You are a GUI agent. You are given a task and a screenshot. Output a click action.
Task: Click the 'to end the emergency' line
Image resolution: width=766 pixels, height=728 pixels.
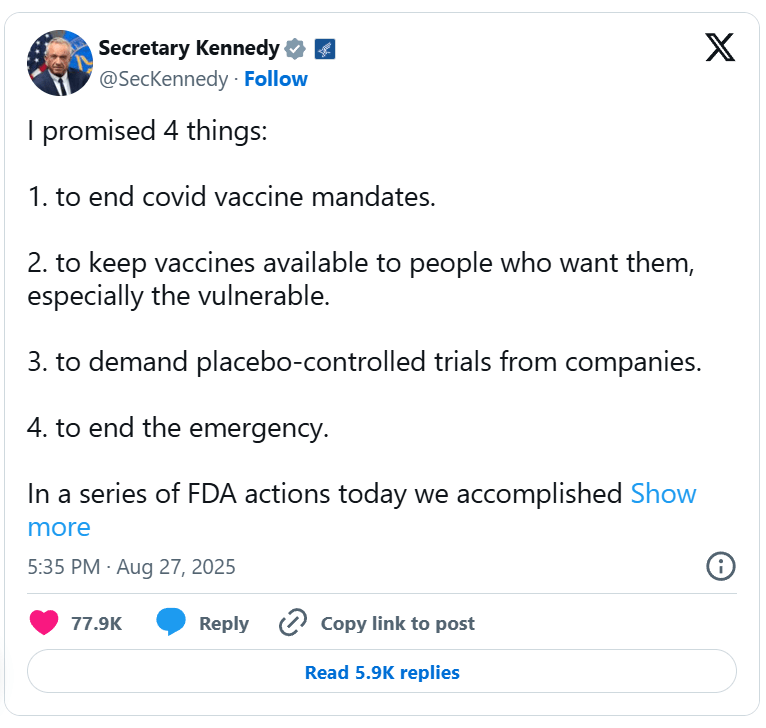pyautogui.click(x=178, y=428)
